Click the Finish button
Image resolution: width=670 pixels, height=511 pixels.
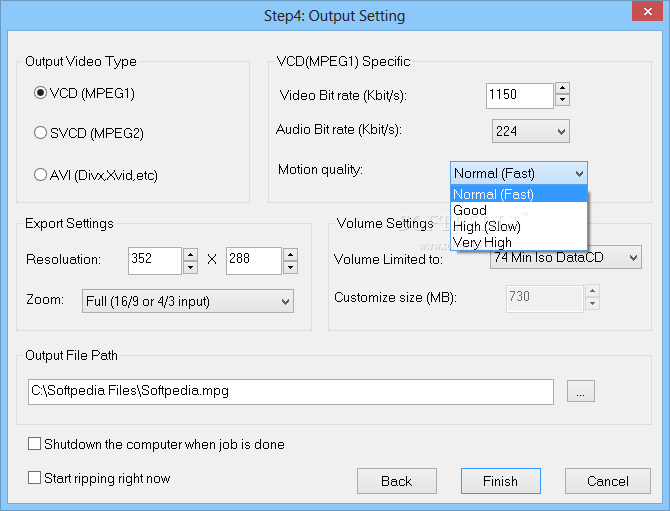(x=500, y=481)
